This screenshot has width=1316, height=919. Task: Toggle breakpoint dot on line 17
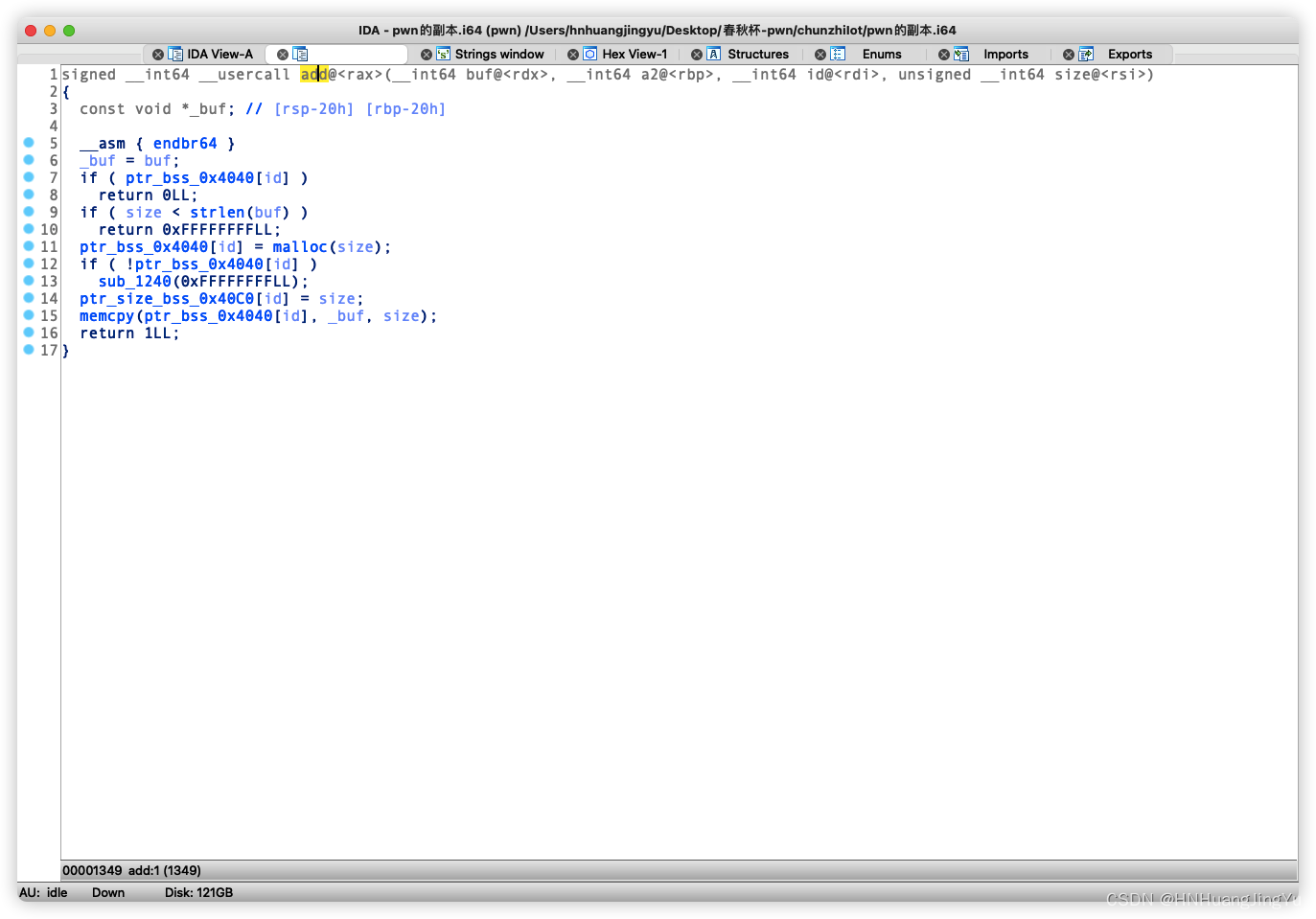(x=29, y=349)
